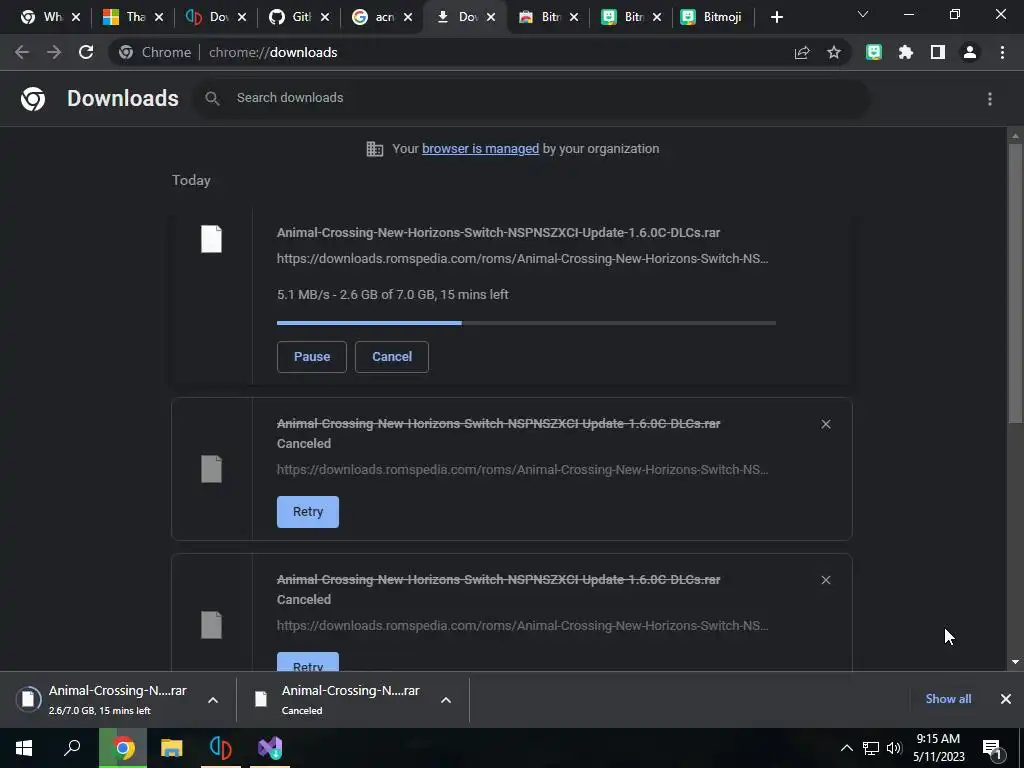This screenshot has height=768, width=1024.
Task: Go forward to the next page
Action: point(54,52)
